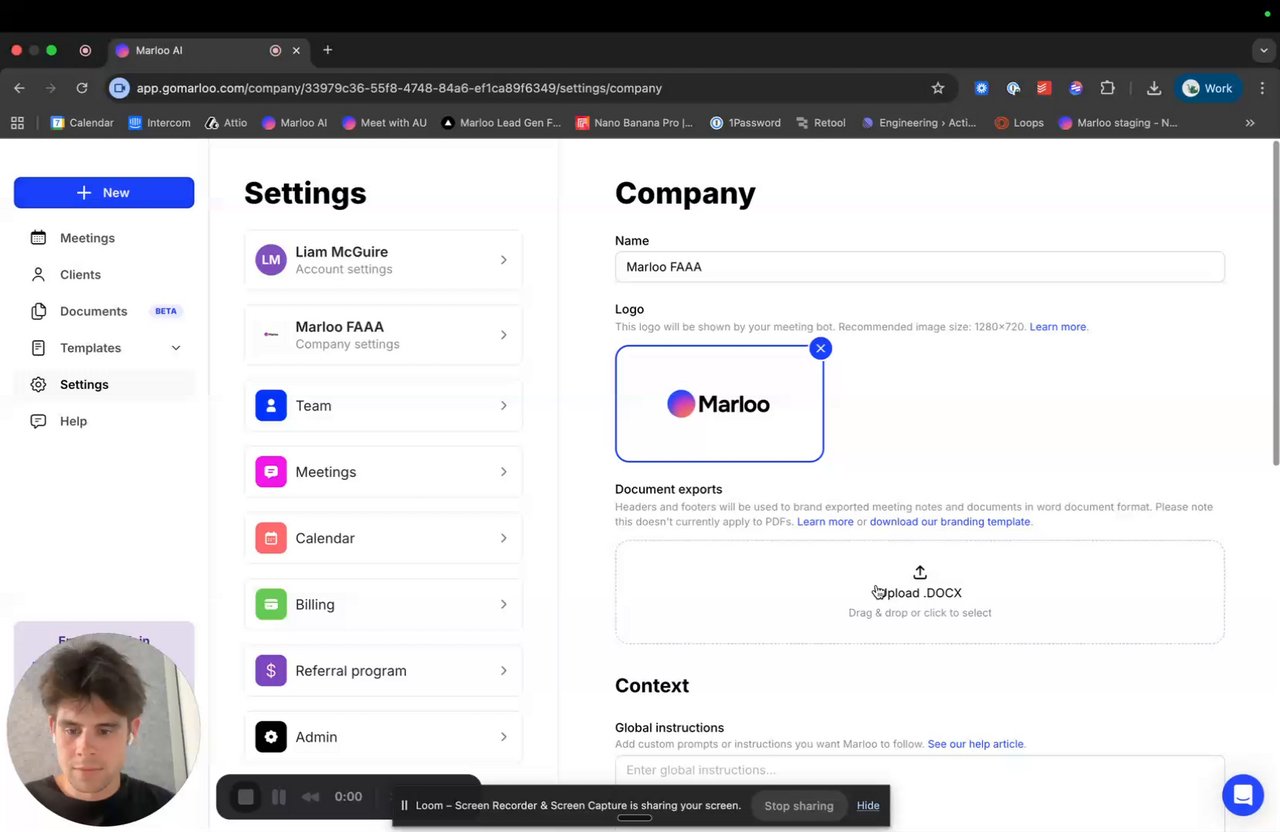Open Marloo FAAA company settings chevron
This screenshot has width=1280, height=832.
tap(503, 335)
